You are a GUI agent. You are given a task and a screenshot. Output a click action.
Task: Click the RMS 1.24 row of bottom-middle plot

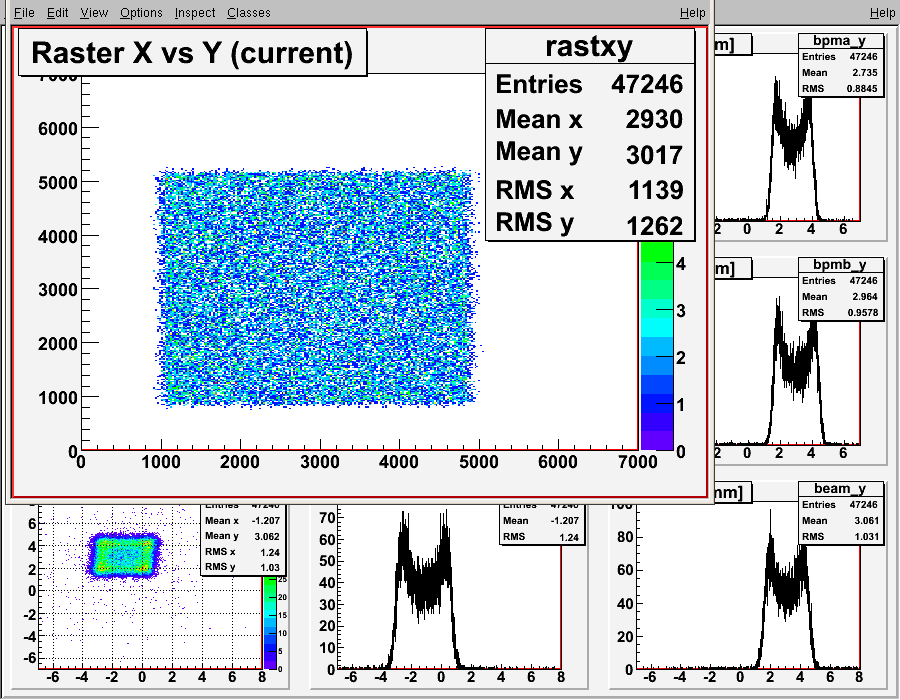(x=542, y=536)
